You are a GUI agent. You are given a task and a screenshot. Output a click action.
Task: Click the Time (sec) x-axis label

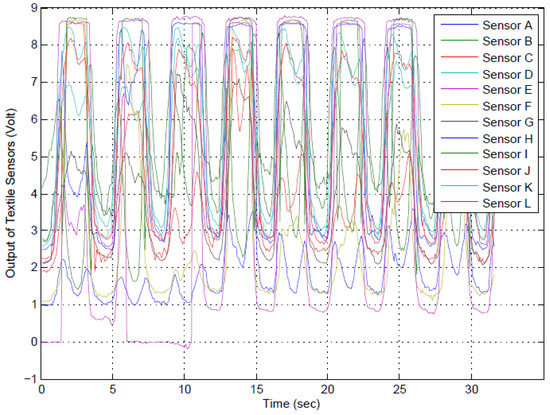(x=291, y=404)
